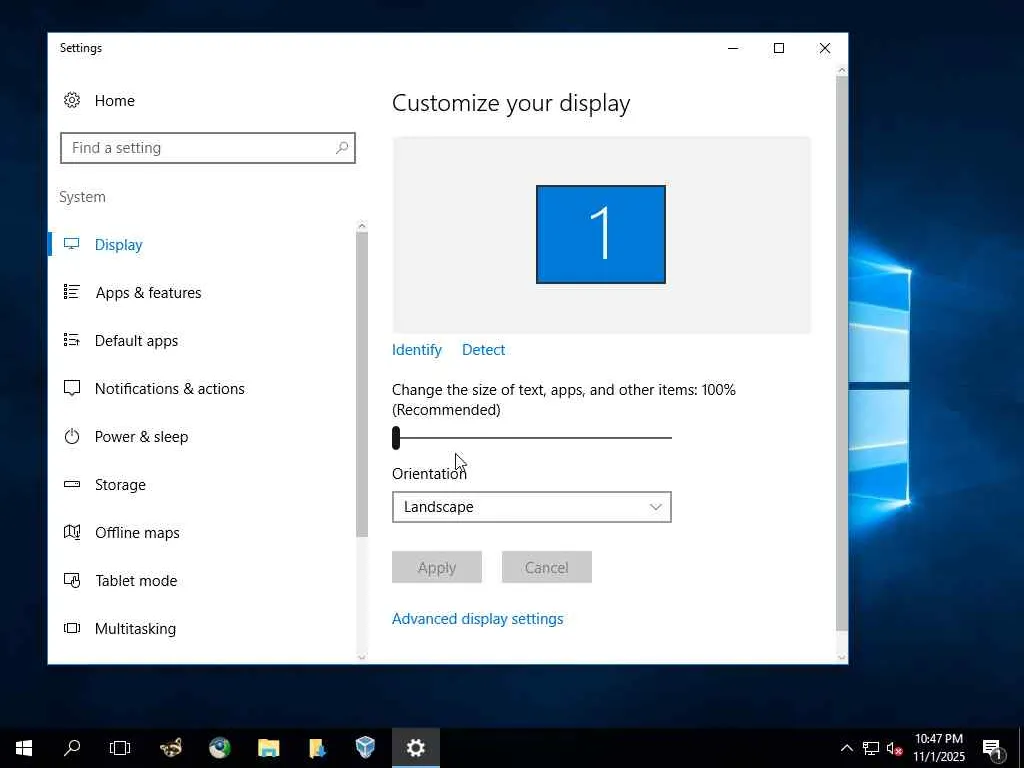Click the Notifications & actions speech bubble icon
The image size is (1024, 768).
pos(71,388)
